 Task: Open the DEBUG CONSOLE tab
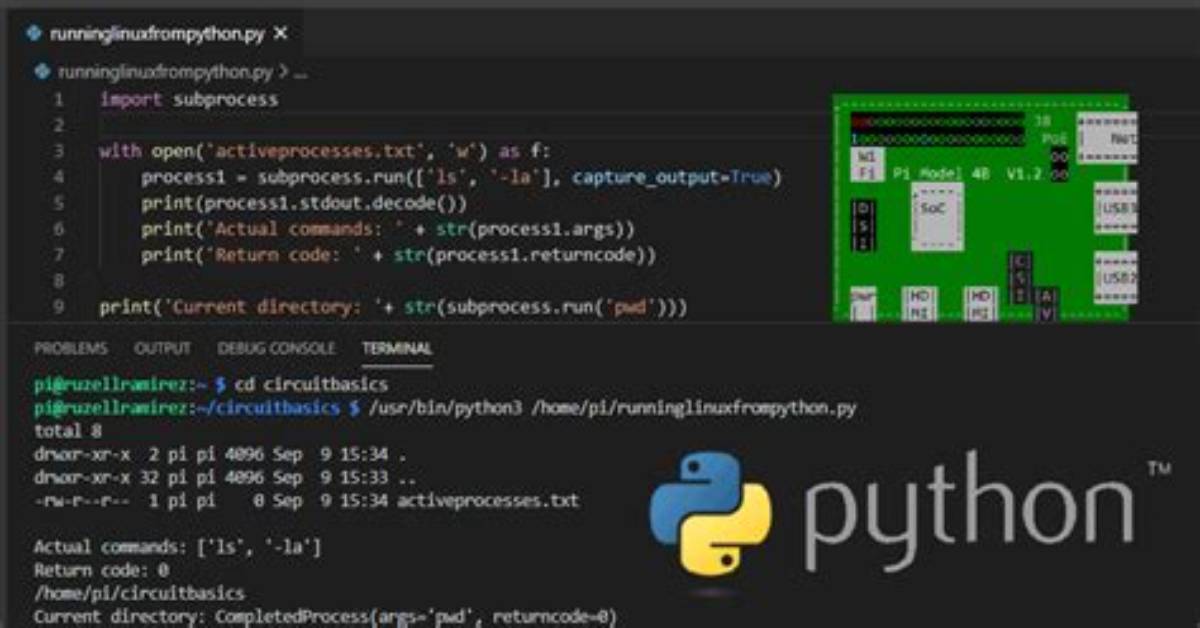(276, 348)
